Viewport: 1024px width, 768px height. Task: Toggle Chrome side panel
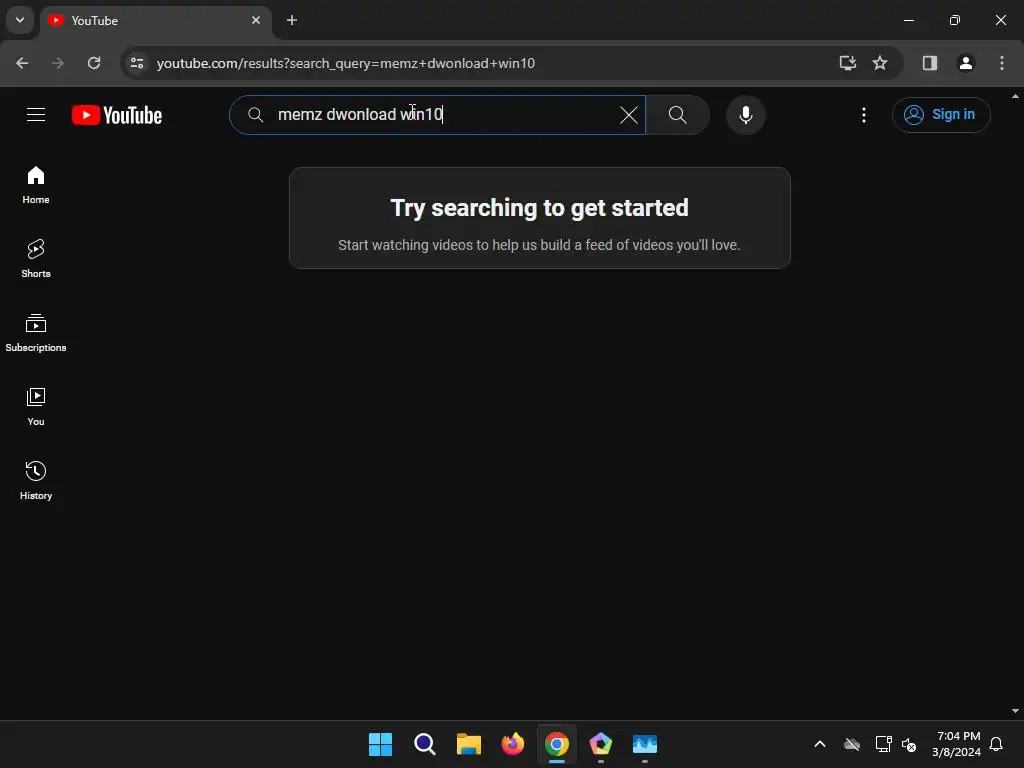929,63
